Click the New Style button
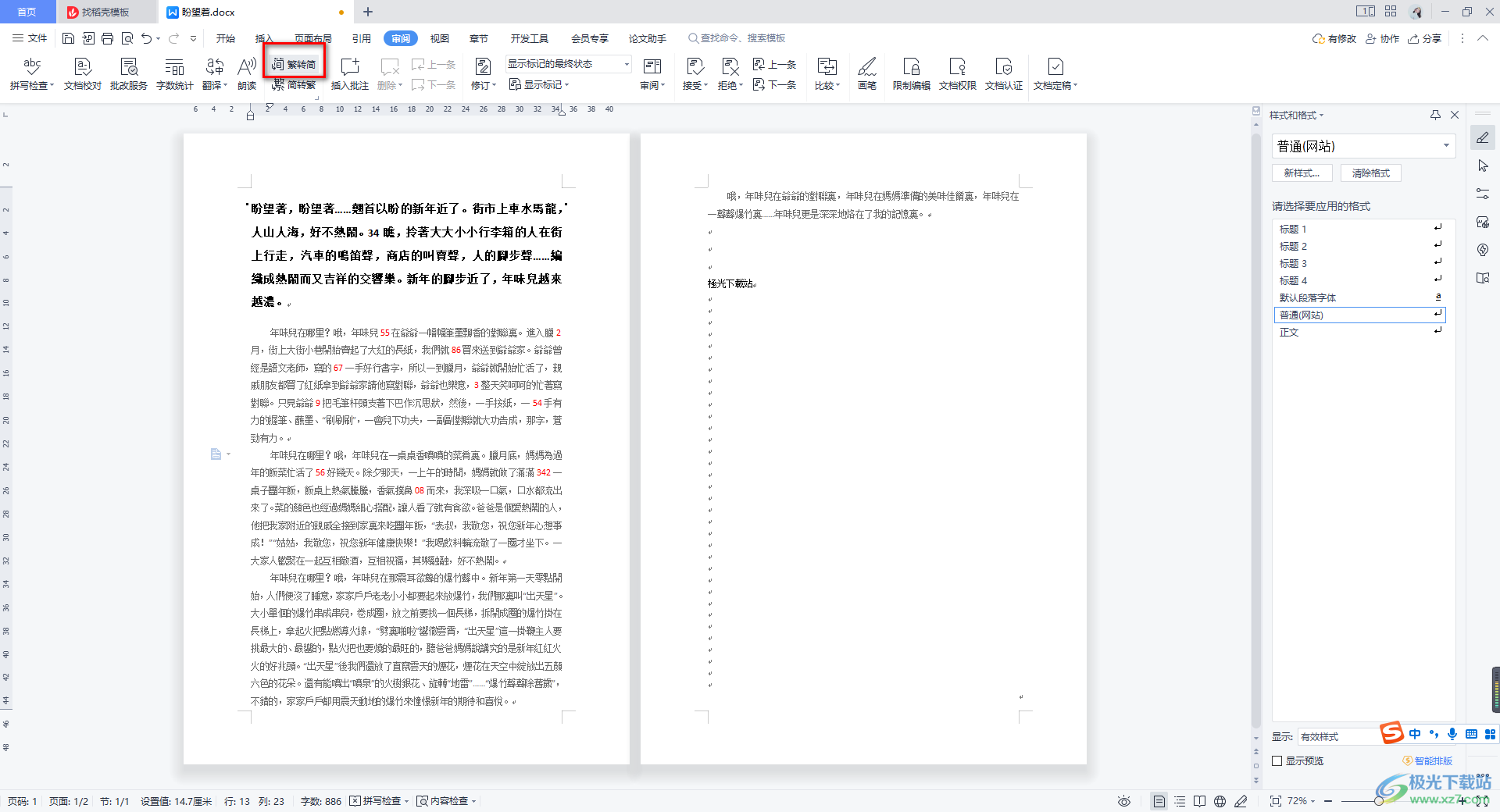1500x812 pixels. (x=1302, y=173)
